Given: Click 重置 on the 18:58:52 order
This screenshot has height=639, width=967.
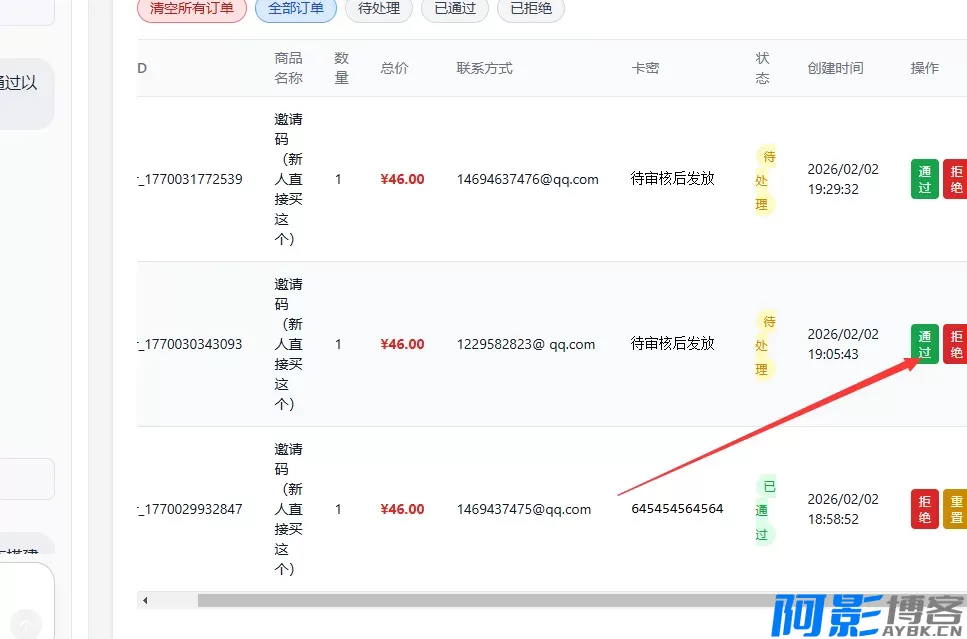Looking at the screenshot, I should (x=955, y=509).
